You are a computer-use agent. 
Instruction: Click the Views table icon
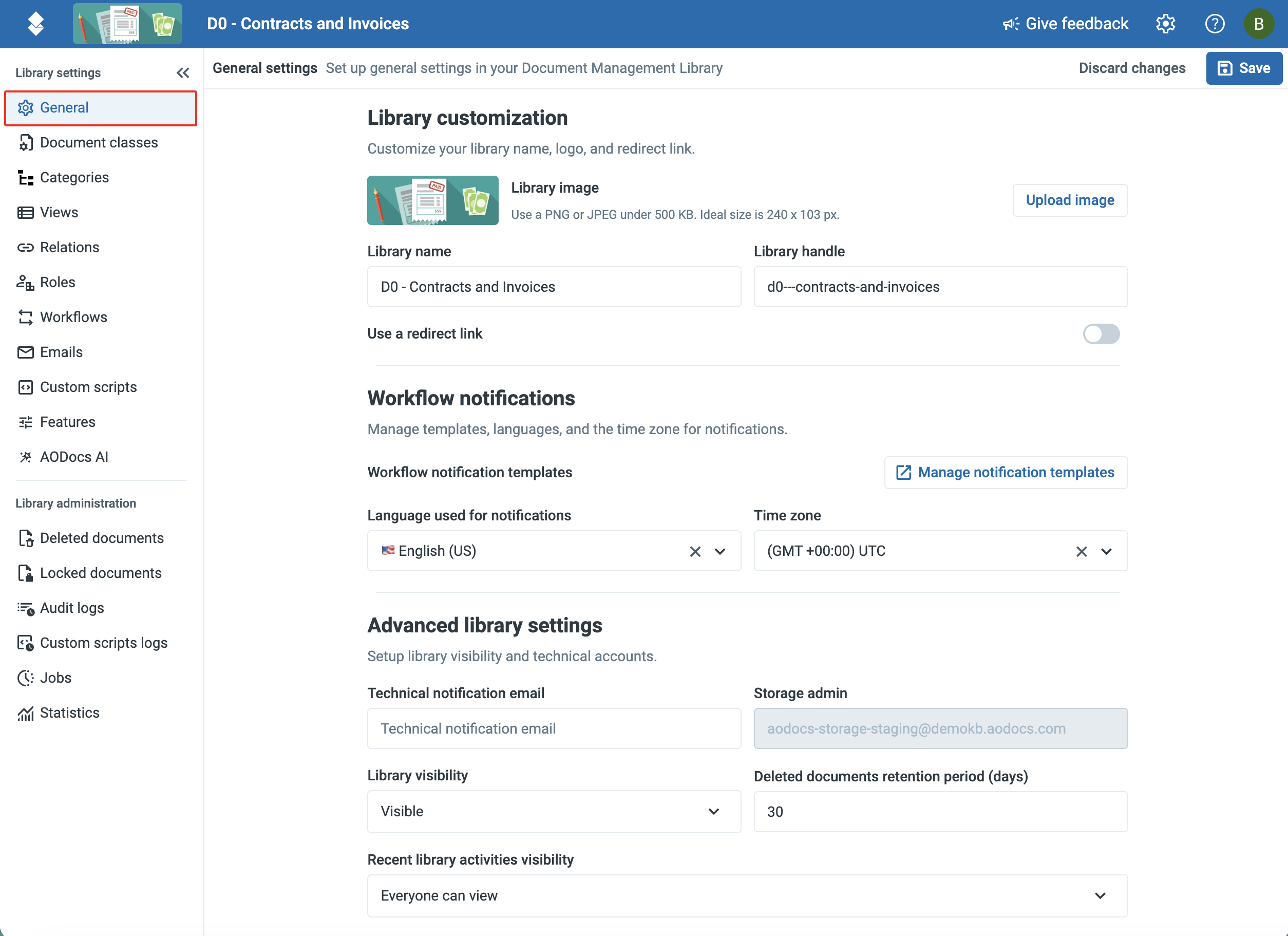(x=26, y=212)
